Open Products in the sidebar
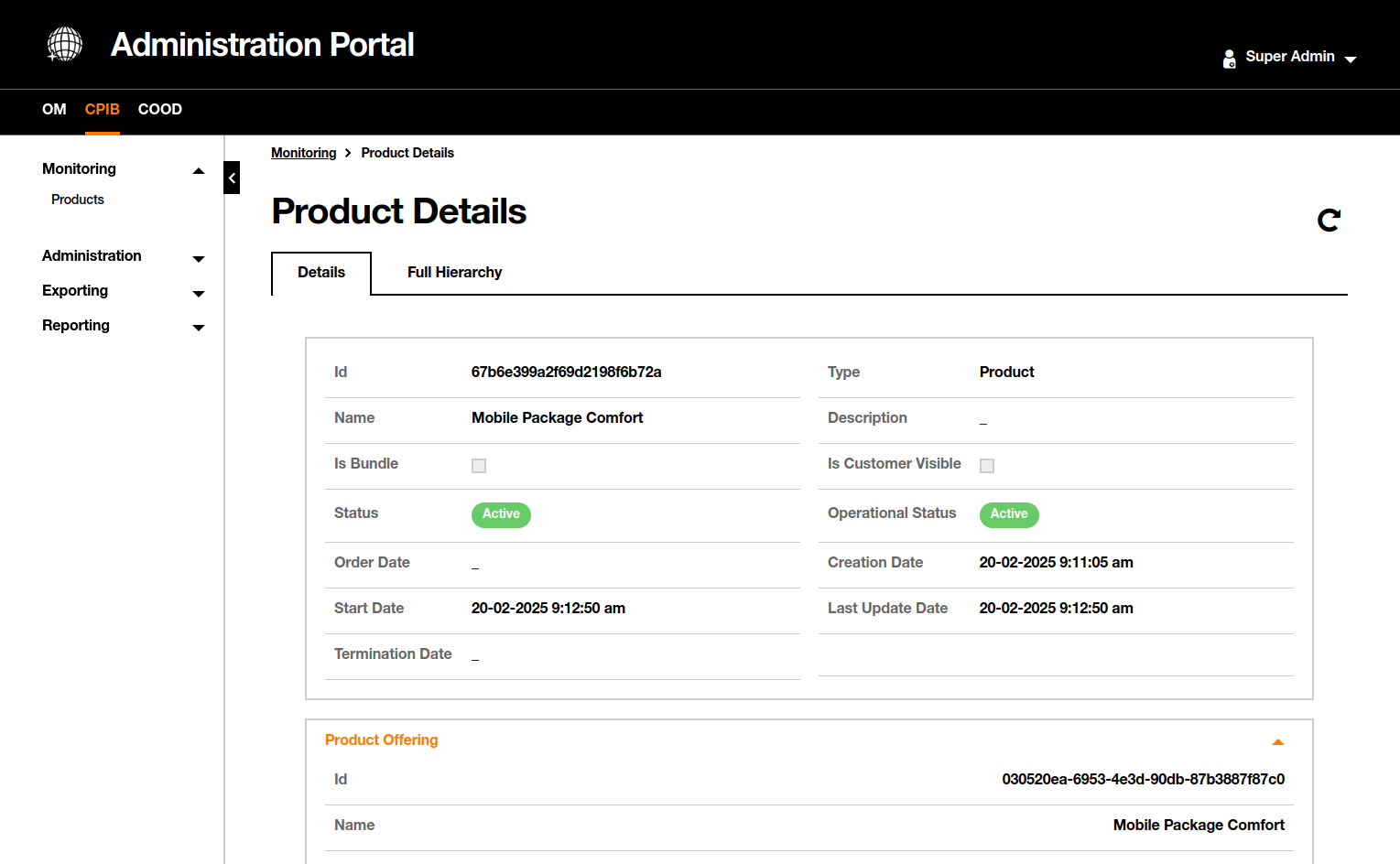The image size is (1400, 864). [78, 200]
